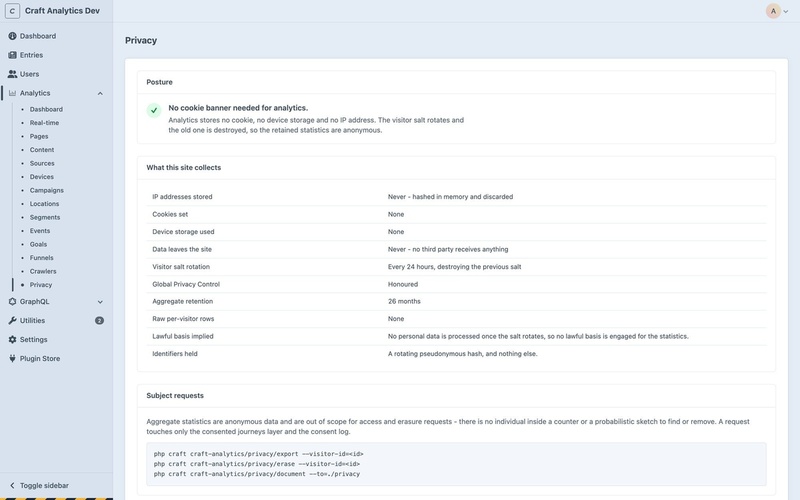800x500 pixels.
Task: Click the Users people icon
Action: [x=12, y=74]
